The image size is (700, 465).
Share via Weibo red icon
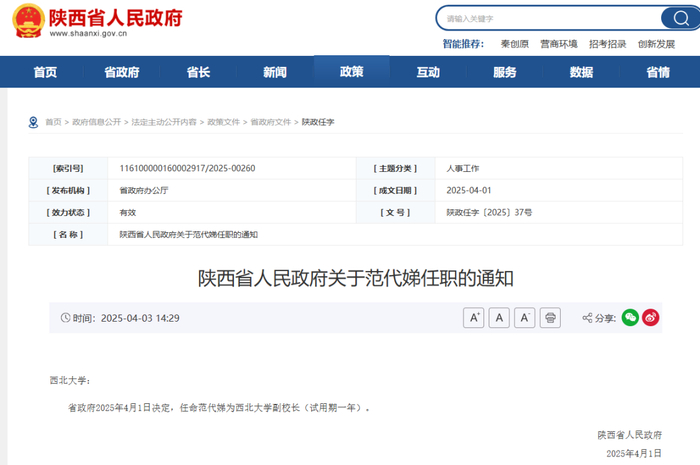[x=650, y=318]
